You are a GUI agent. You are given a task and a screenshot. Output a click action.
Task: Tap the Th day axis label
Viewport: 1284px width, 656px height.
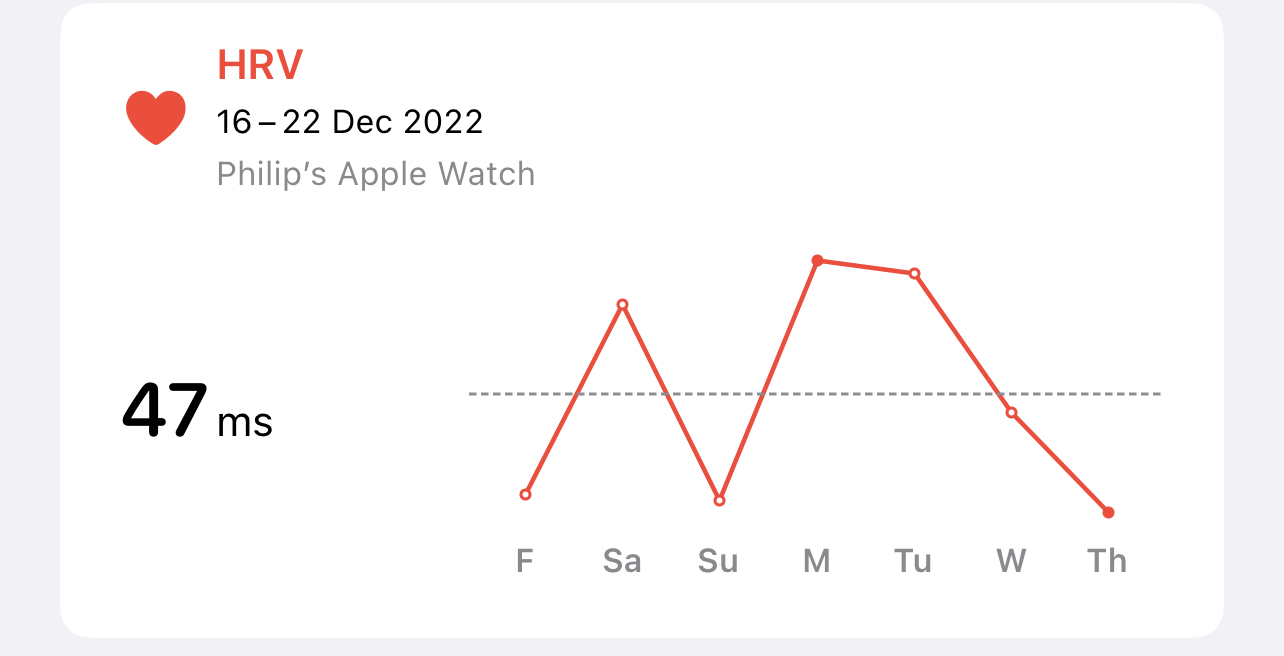click(1107, 561)
